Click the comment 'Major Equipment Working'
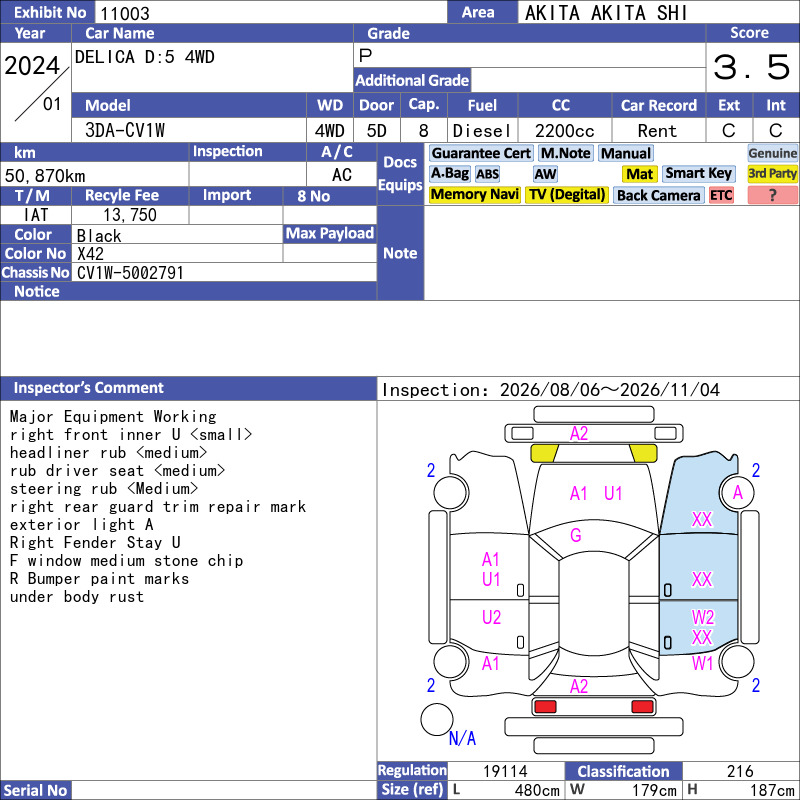Screen dimensions: 800x800 click(113, 416)
